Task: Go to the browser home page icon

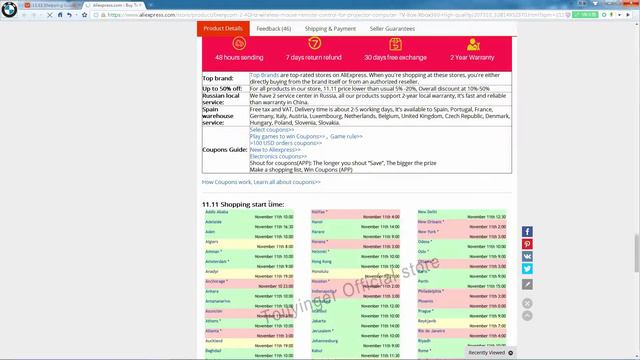Action: tap(60, 15)
